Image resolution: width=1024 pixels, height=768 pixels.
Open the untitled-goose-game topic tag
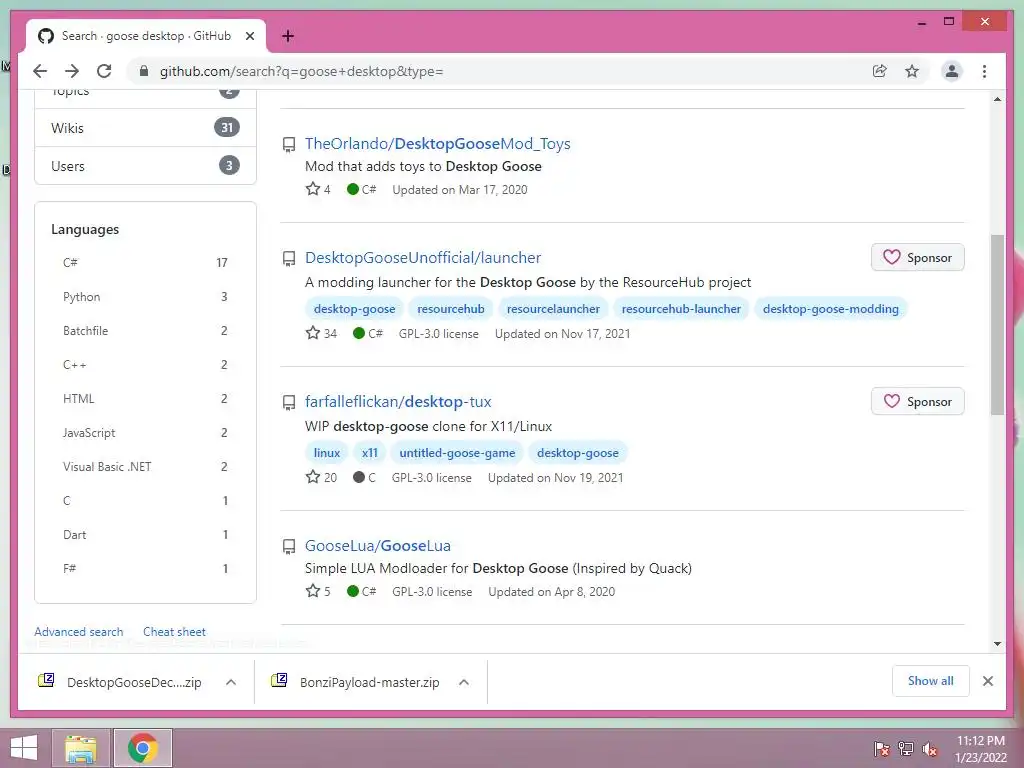point(457,453)
